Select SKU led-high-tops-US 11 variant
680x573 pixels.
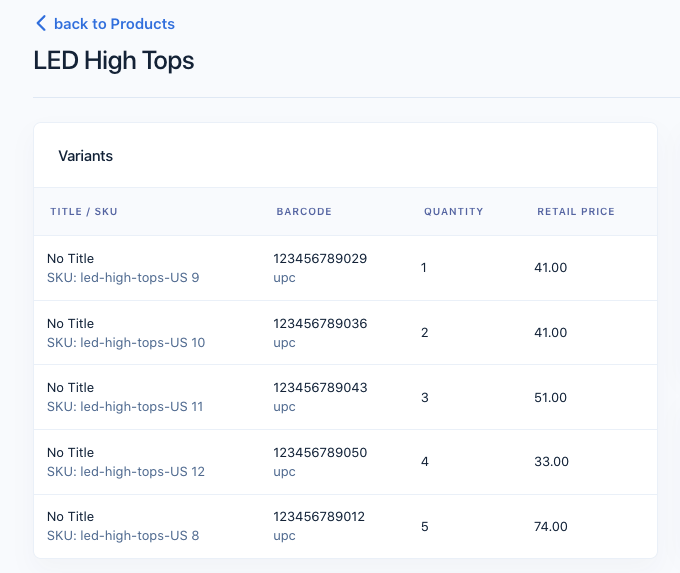coord(125,407)
